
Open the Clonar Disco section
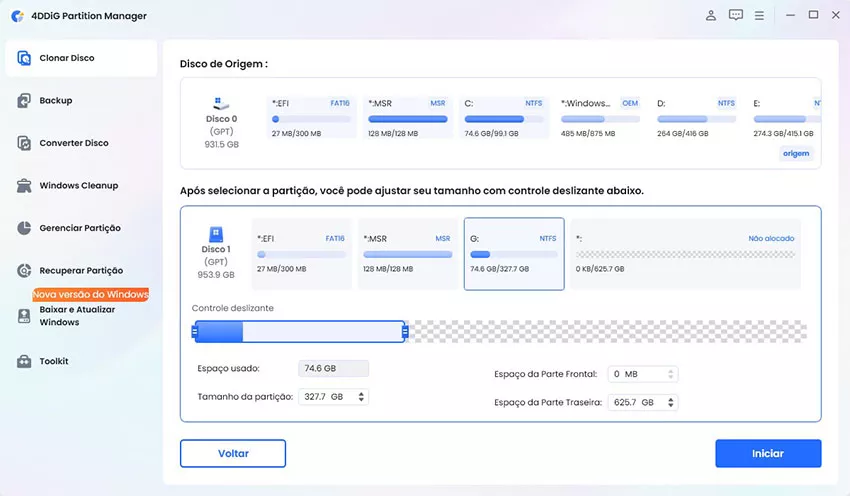coord(81,58)
